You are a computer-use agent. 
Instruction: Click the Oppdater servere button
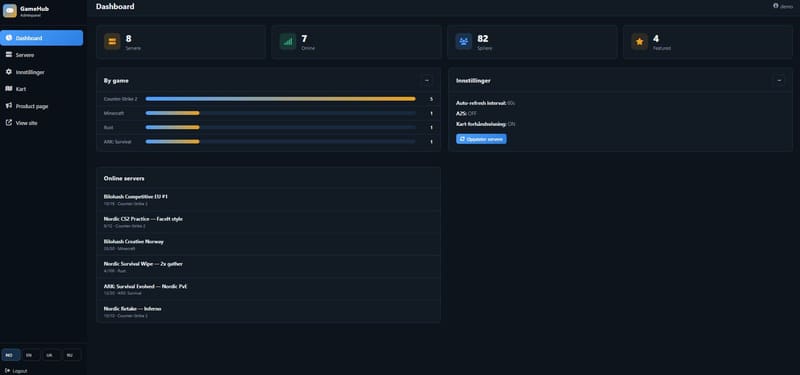[x=481, y=139]
